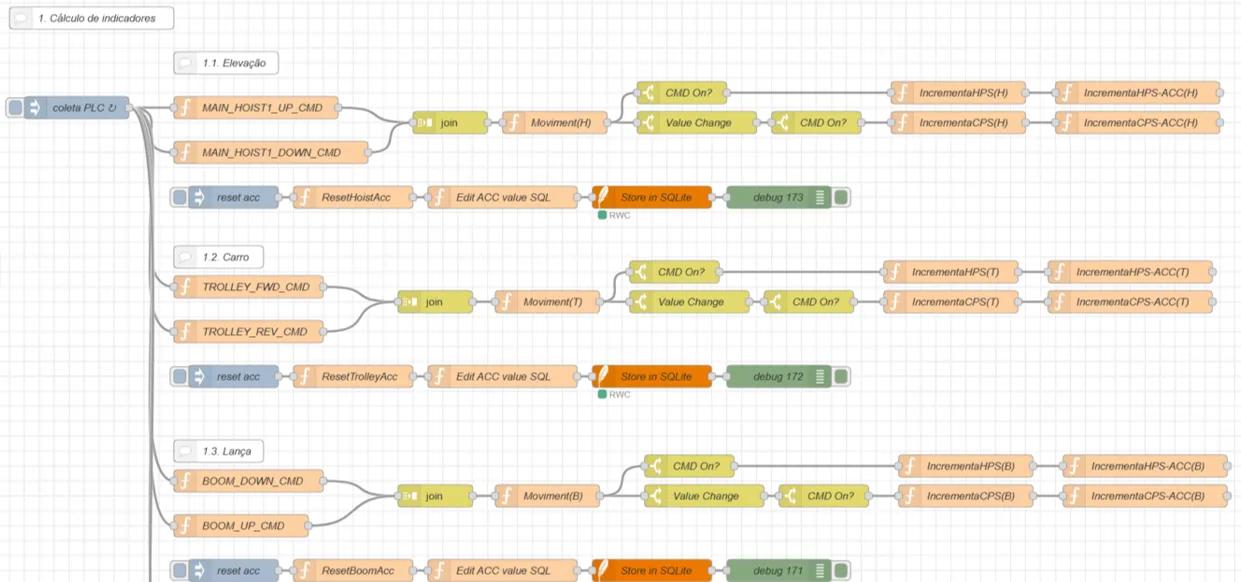Select the Store in SQLite node in the Trolley row
The height and width of the screenshot is (582, 1241).
coord(652,377)
